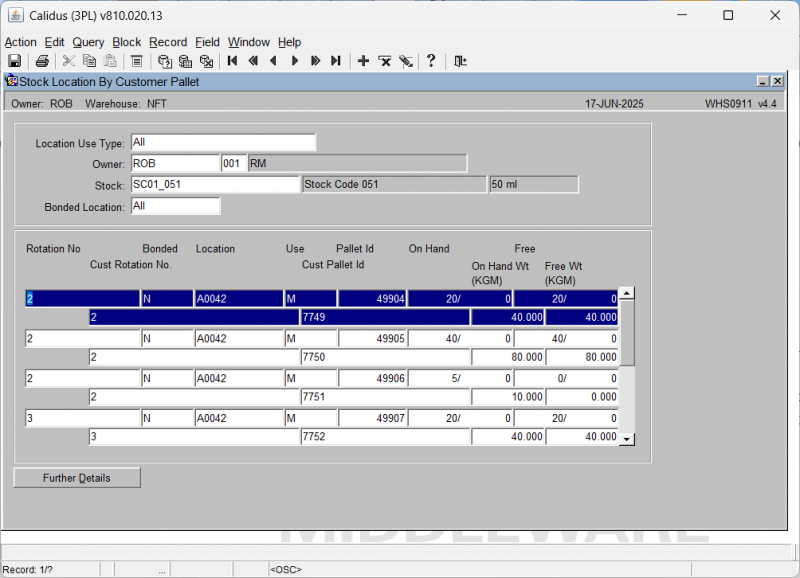This screenshot has width=800, height=578.
Task: Open the Record menu
Action: 168,42
